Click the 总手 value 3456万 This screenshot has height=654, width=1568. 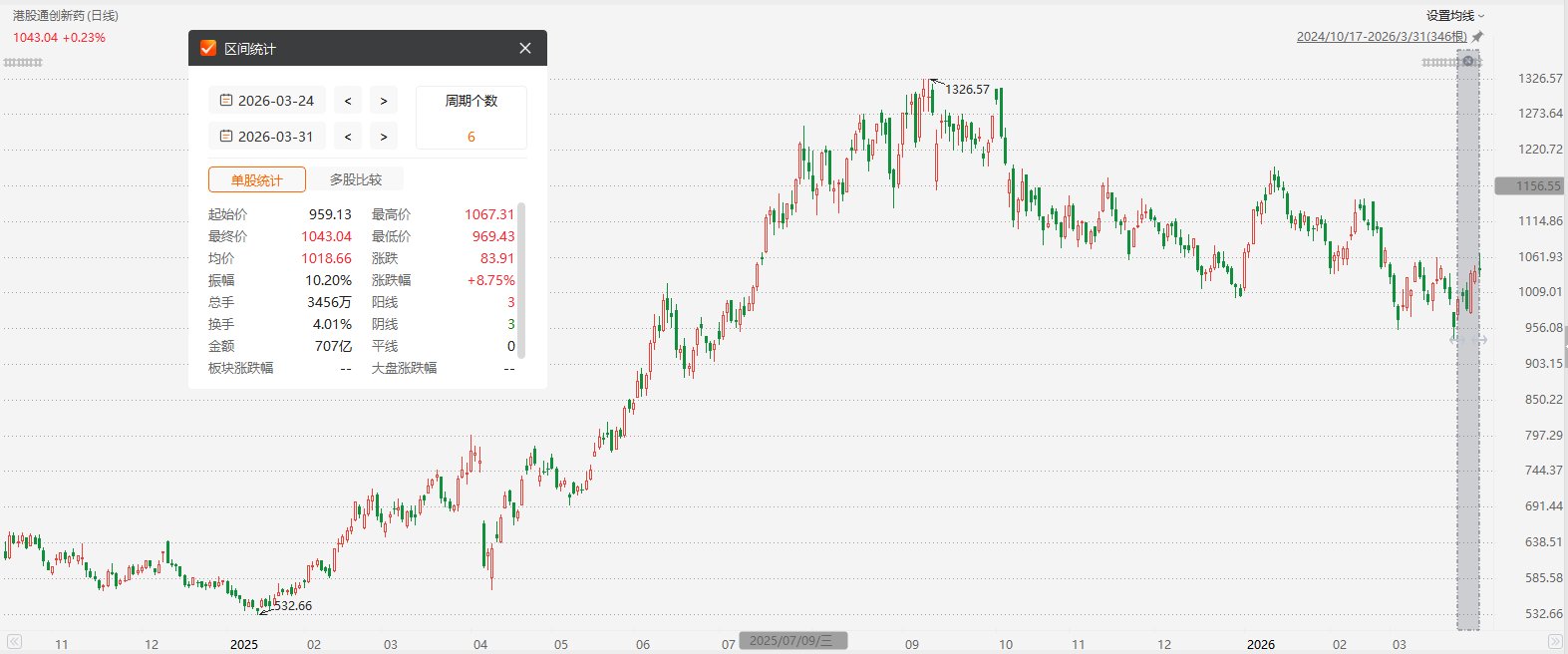pos(329,302)
